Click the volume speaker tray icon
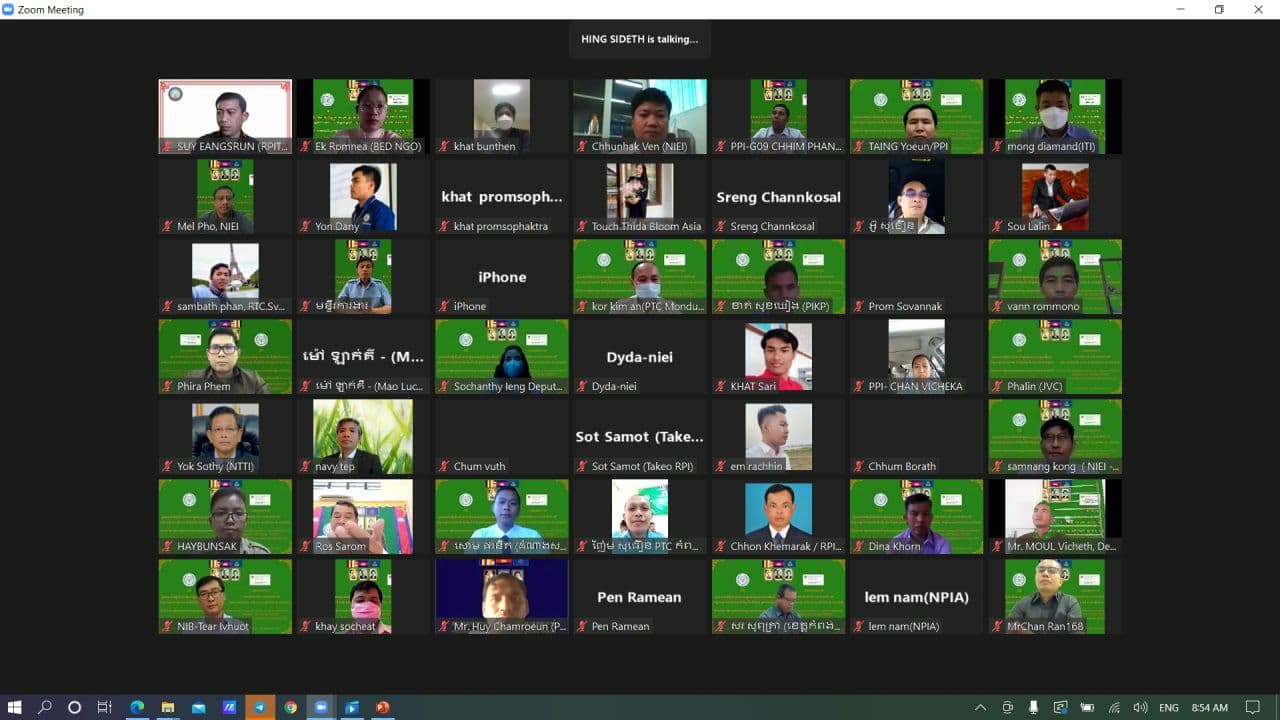 1140,707
